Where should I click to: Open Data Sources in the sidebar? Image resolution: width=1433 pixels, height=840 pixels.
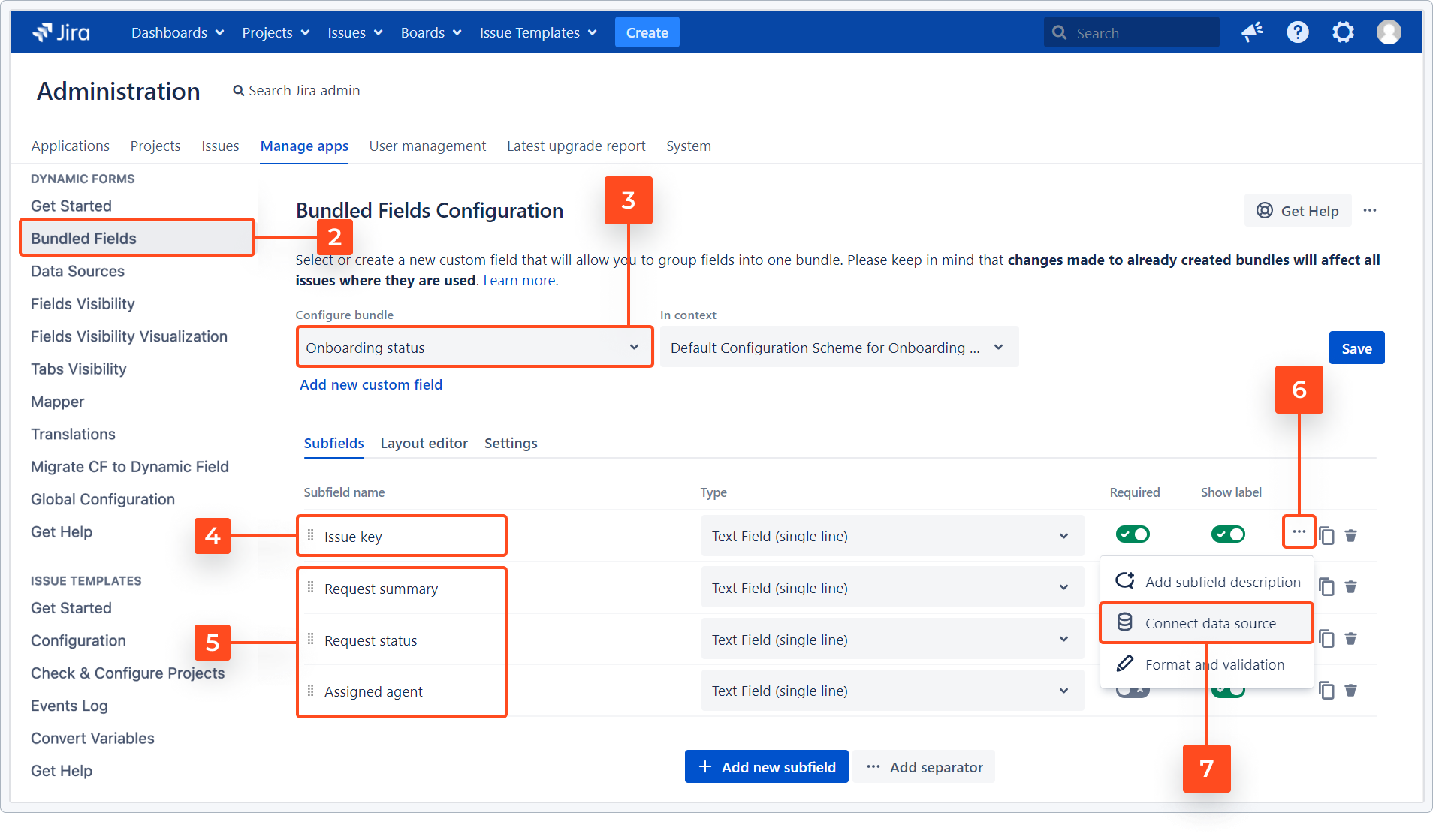77,271
